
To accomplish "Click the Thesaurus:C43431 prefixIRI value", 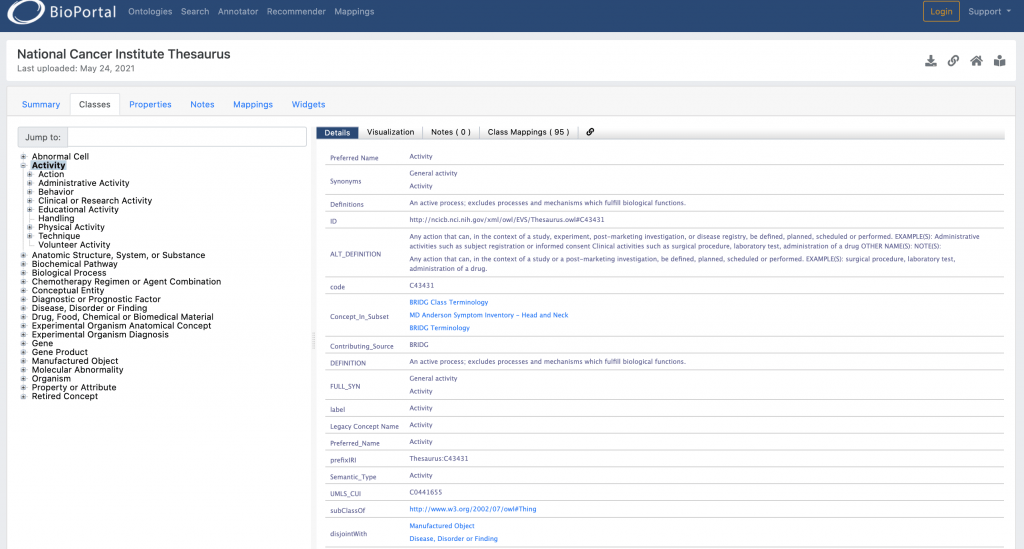I will coord(438,459).
